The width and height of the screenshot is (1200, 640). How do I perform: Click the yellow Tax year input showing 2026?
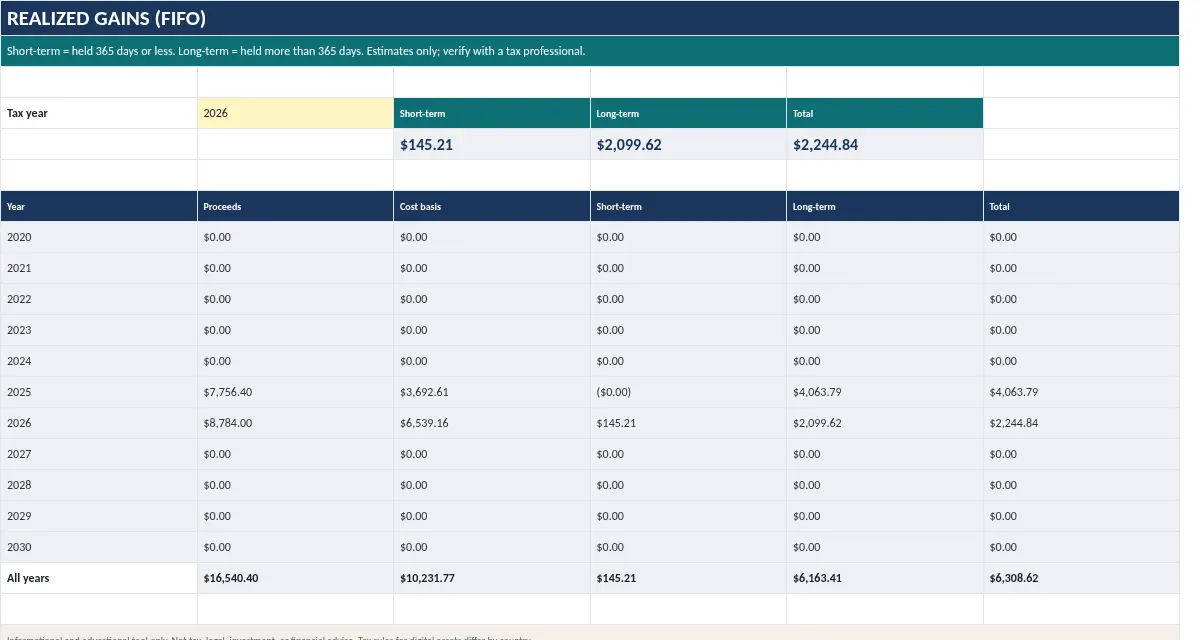click(295, 113)
